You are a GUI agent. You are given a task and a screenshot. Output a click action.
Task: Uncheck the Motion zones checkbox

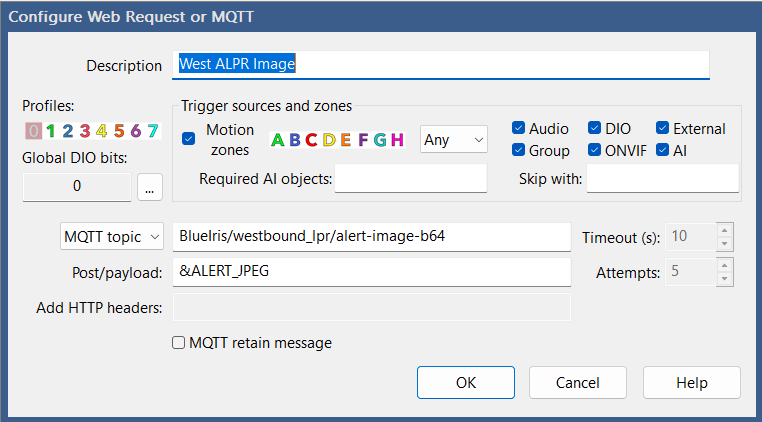(x=189, y=139)
